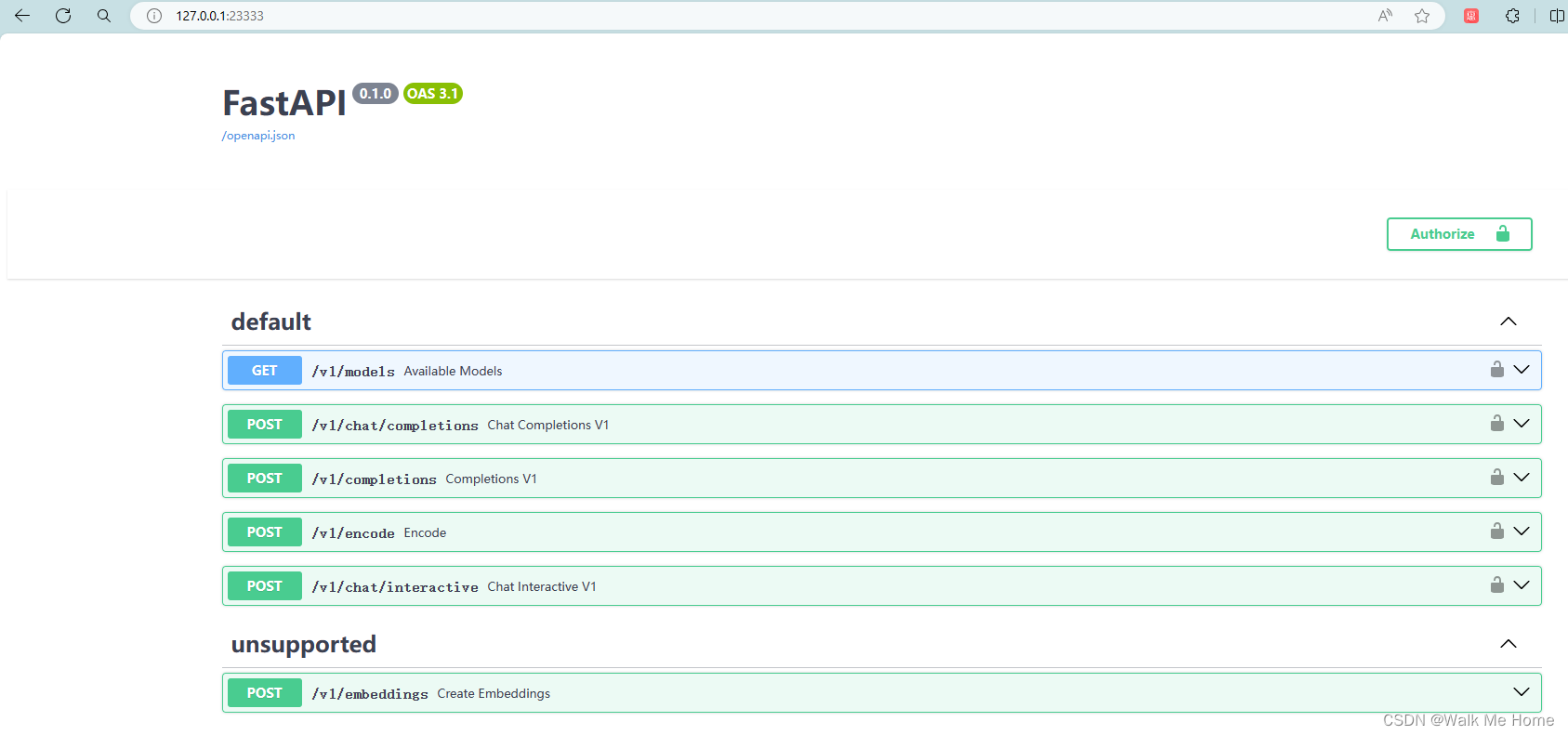Click lock icon on /v1/completions row

tap(1497, 477)
